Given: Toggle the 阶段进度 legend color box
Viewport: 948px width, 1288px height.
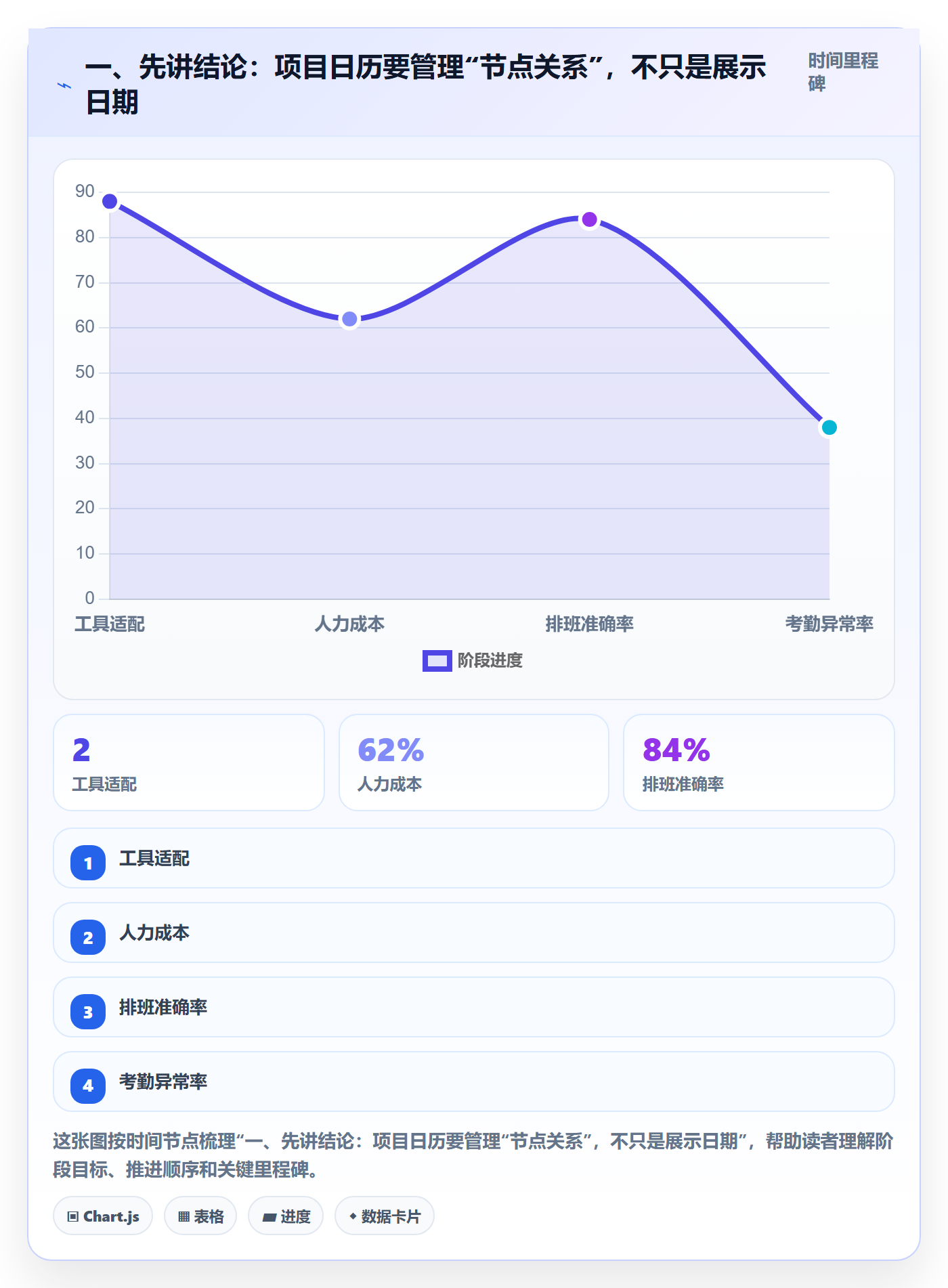Looking at the screenshot, I should click(437, 660).
